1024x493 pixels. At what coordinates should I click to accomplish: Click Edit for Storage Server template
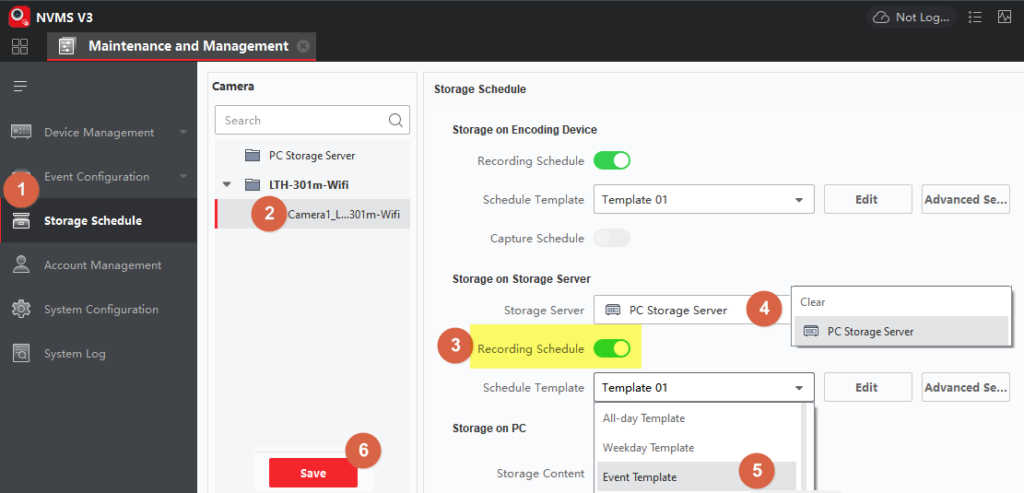[867, 387]
